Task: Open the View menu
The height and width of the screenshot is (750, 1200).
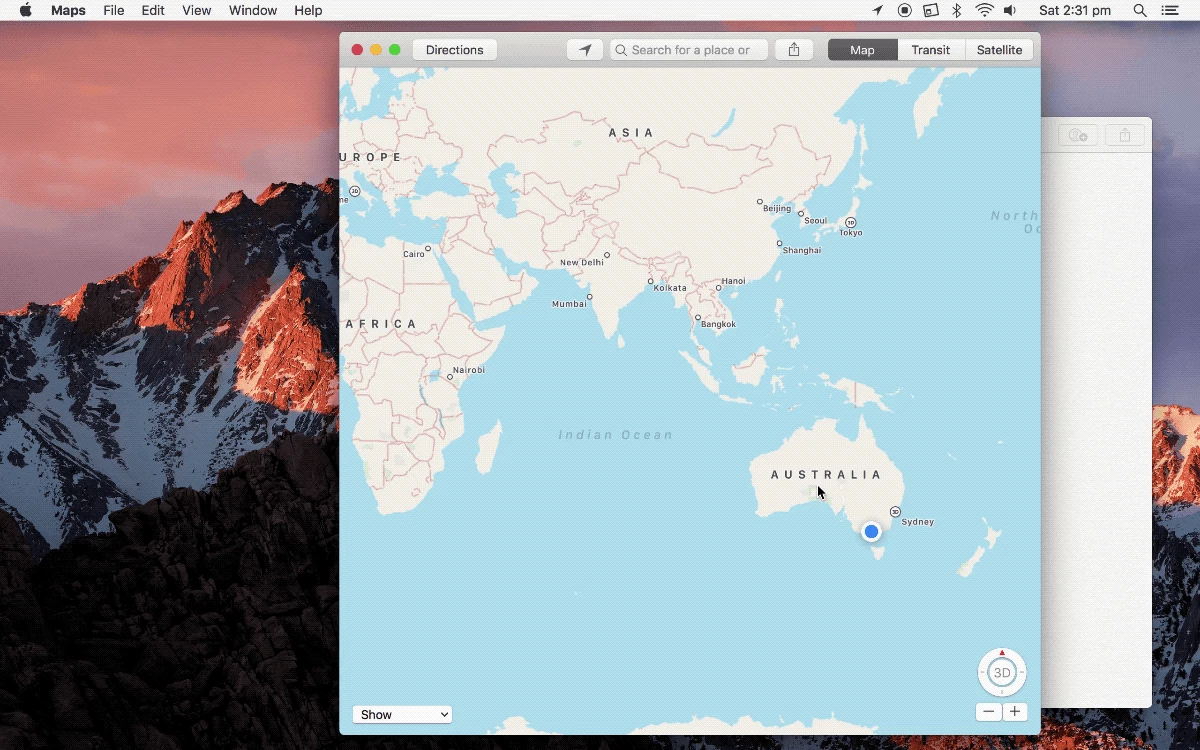Action: click(x=196, y=10)
